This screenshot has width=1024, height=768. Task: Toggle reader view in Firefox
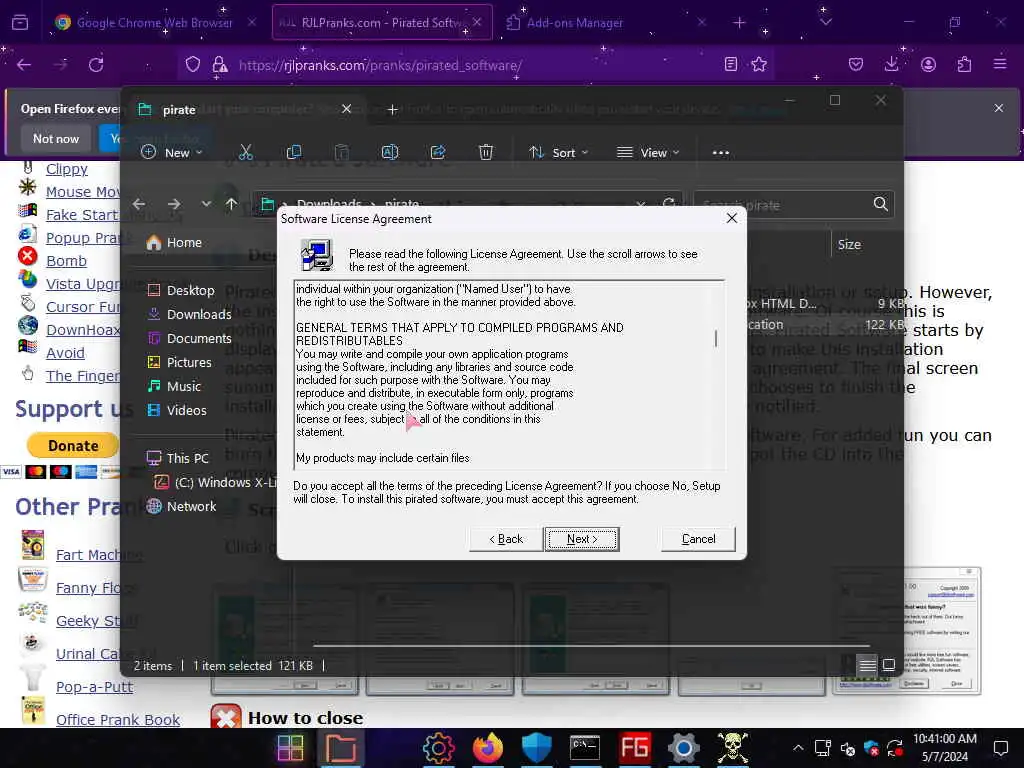click(731, 65)
